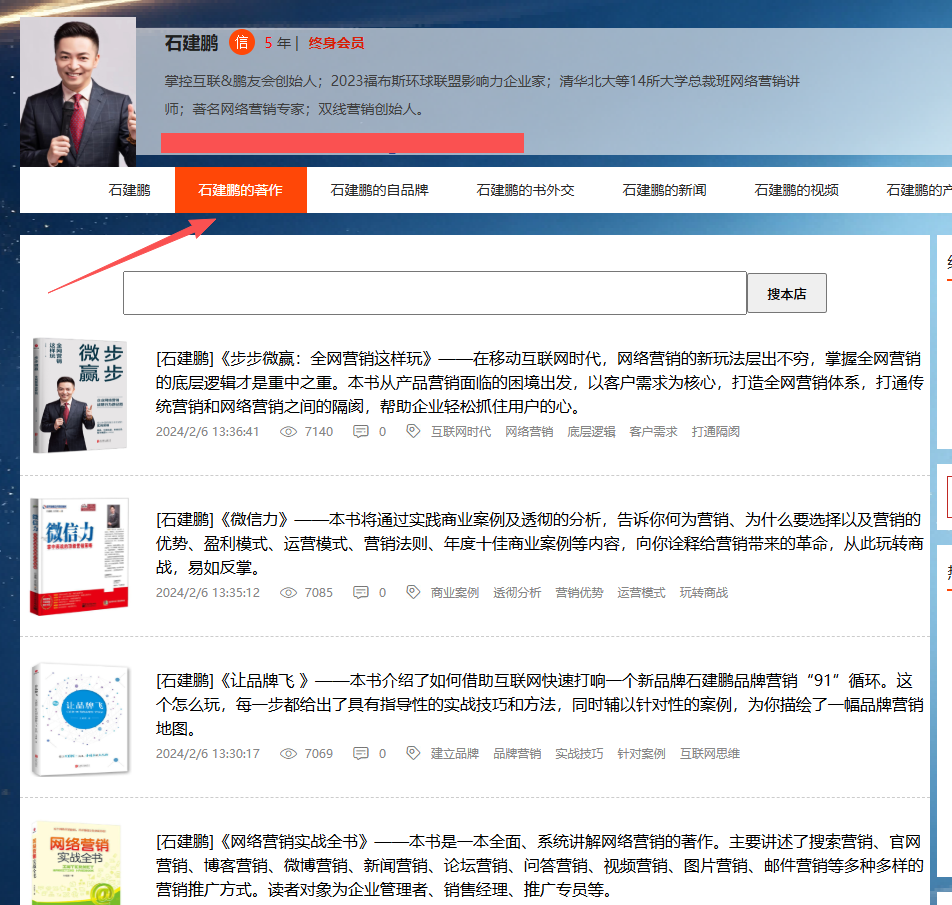The height and width of the screenshot is (905, 952).
Task: Click timestamp 2024/2/6 13:35:12
Action: (208, 592)
